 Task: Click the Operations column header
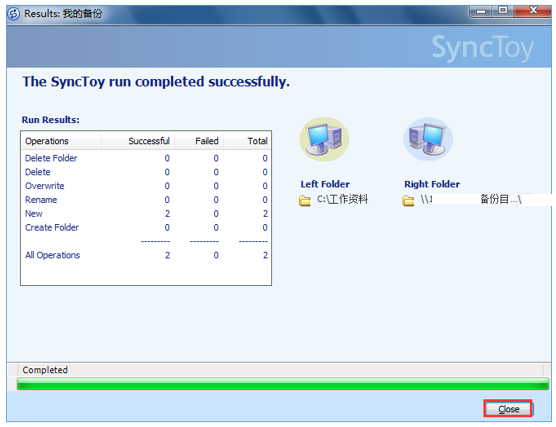62,141
